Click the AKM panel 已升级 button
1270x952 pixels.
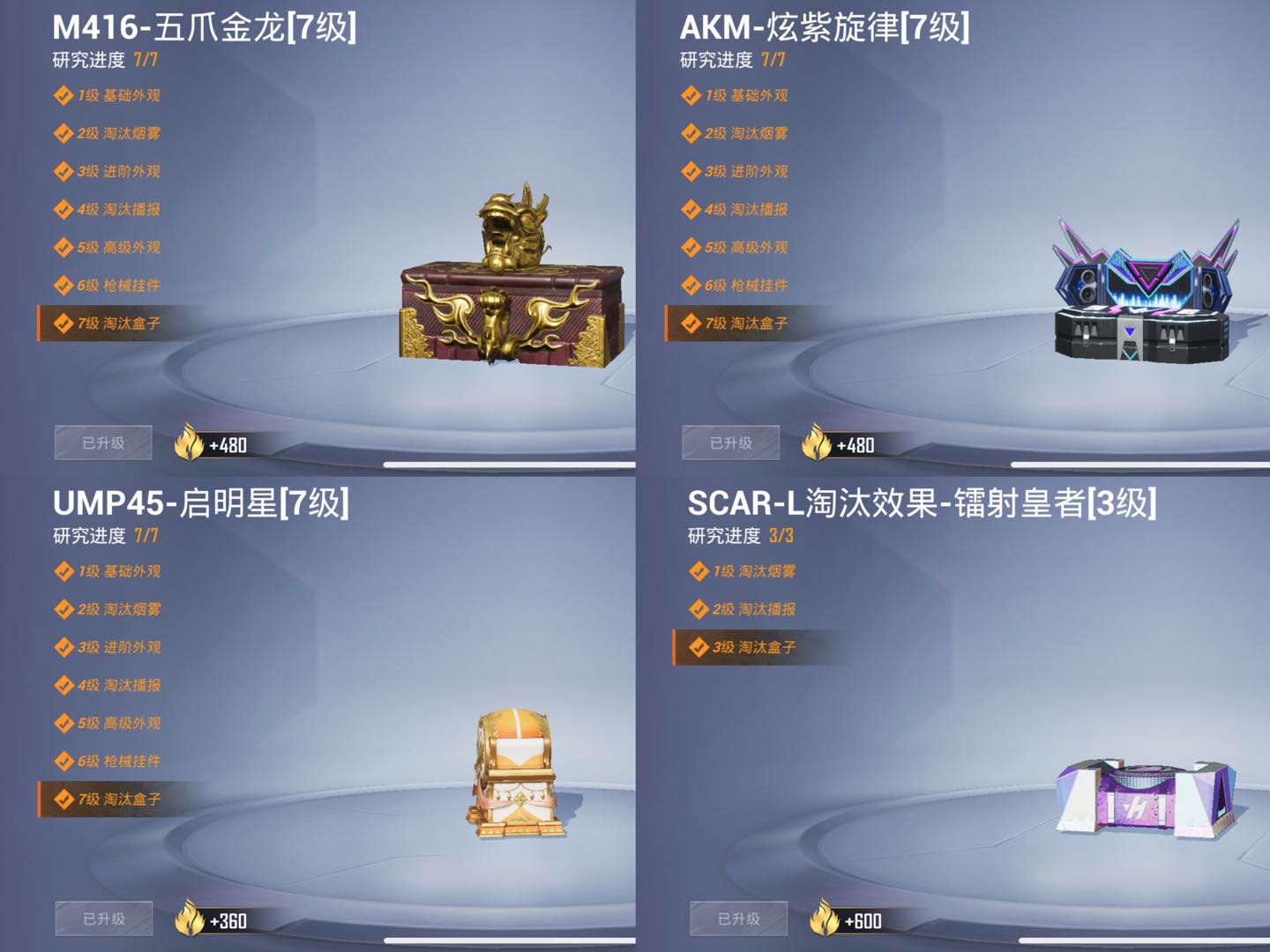point(731,443)
